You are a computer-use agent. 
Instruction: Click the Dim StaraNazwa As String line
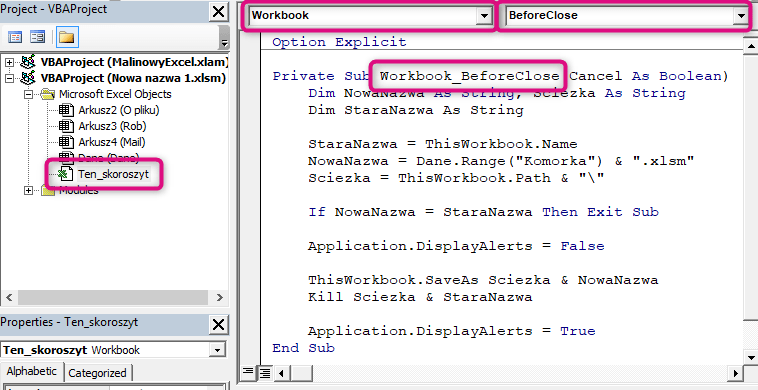pos(416,110)
